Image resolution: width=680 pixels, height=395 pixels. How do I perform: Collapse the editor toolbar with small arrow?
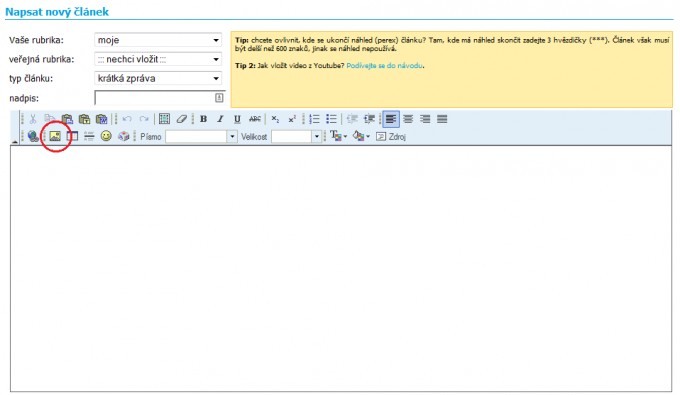pyautogui.click(x=14, y=141)
